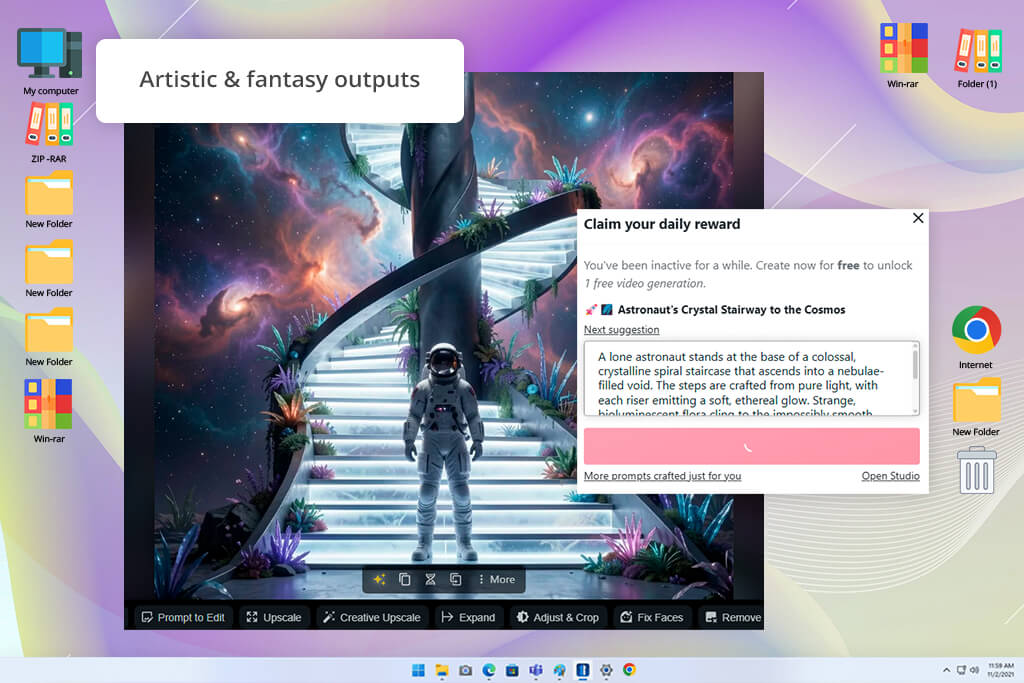Open Microsoft Teams in the taskbar
1024x683 pixels.
[x=536, y=670]
